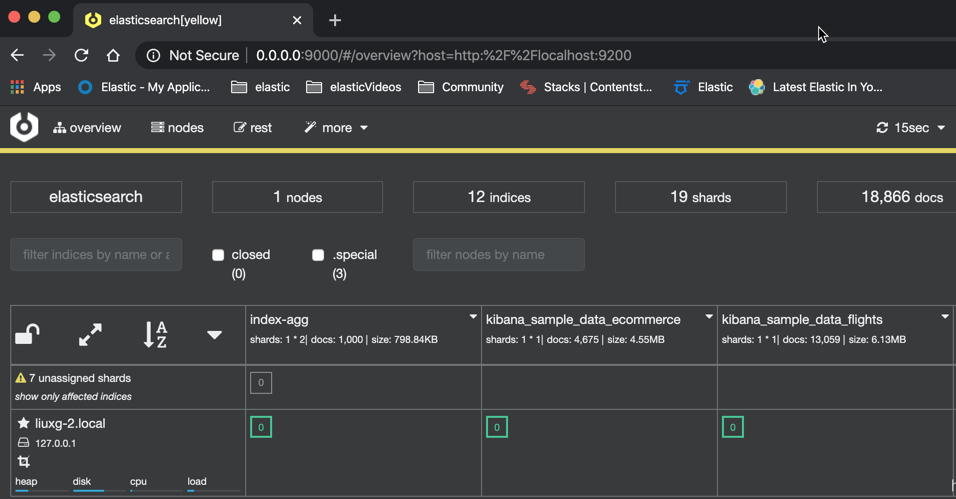Image resolution: width=956 pixels, height=499 pixels.
Task: Select shard 0 of kibana_sample_data_flights
Action: click(x=733, y=427)
